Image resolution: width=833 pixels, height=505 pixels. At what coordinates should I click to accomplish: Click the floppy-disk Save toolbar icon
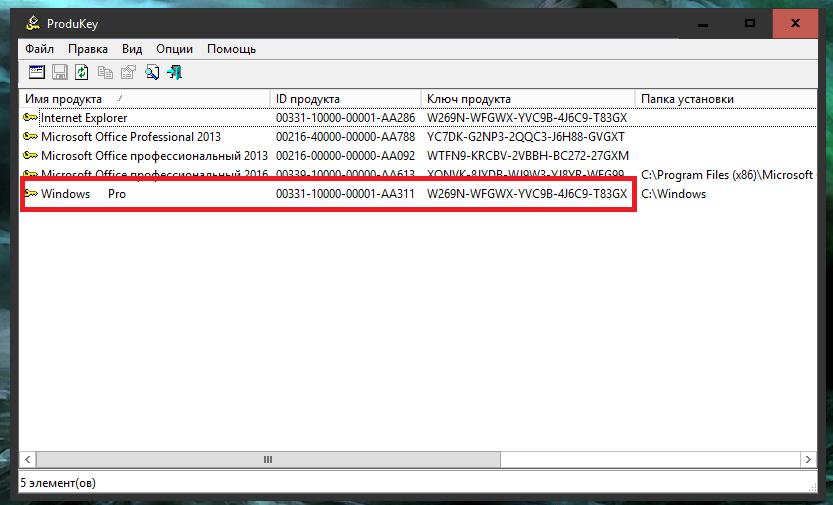[x=60, y=72]
